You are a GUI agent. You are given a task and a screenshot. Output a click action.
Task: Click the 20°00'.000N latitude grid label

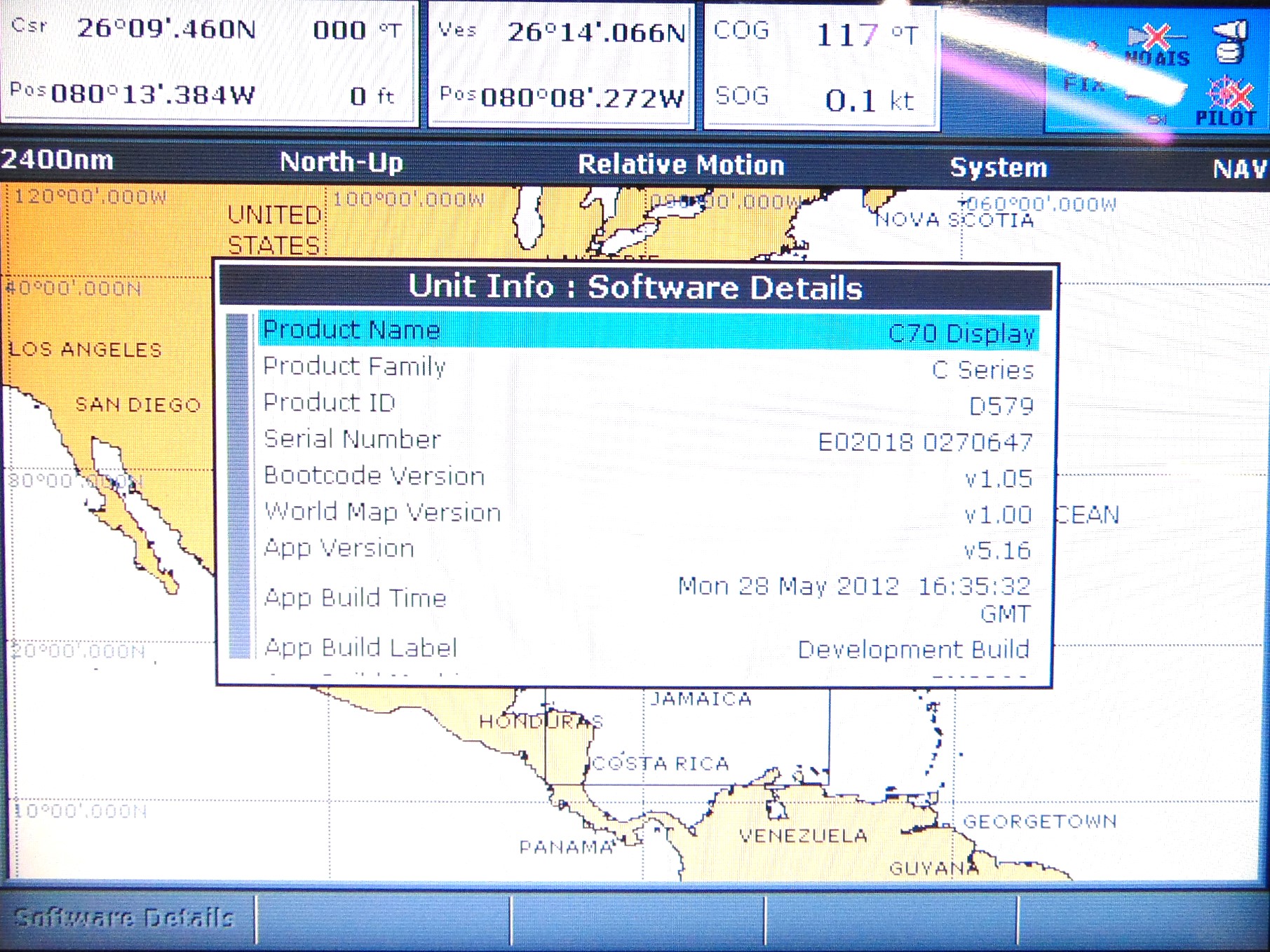(x=79, y=651)
